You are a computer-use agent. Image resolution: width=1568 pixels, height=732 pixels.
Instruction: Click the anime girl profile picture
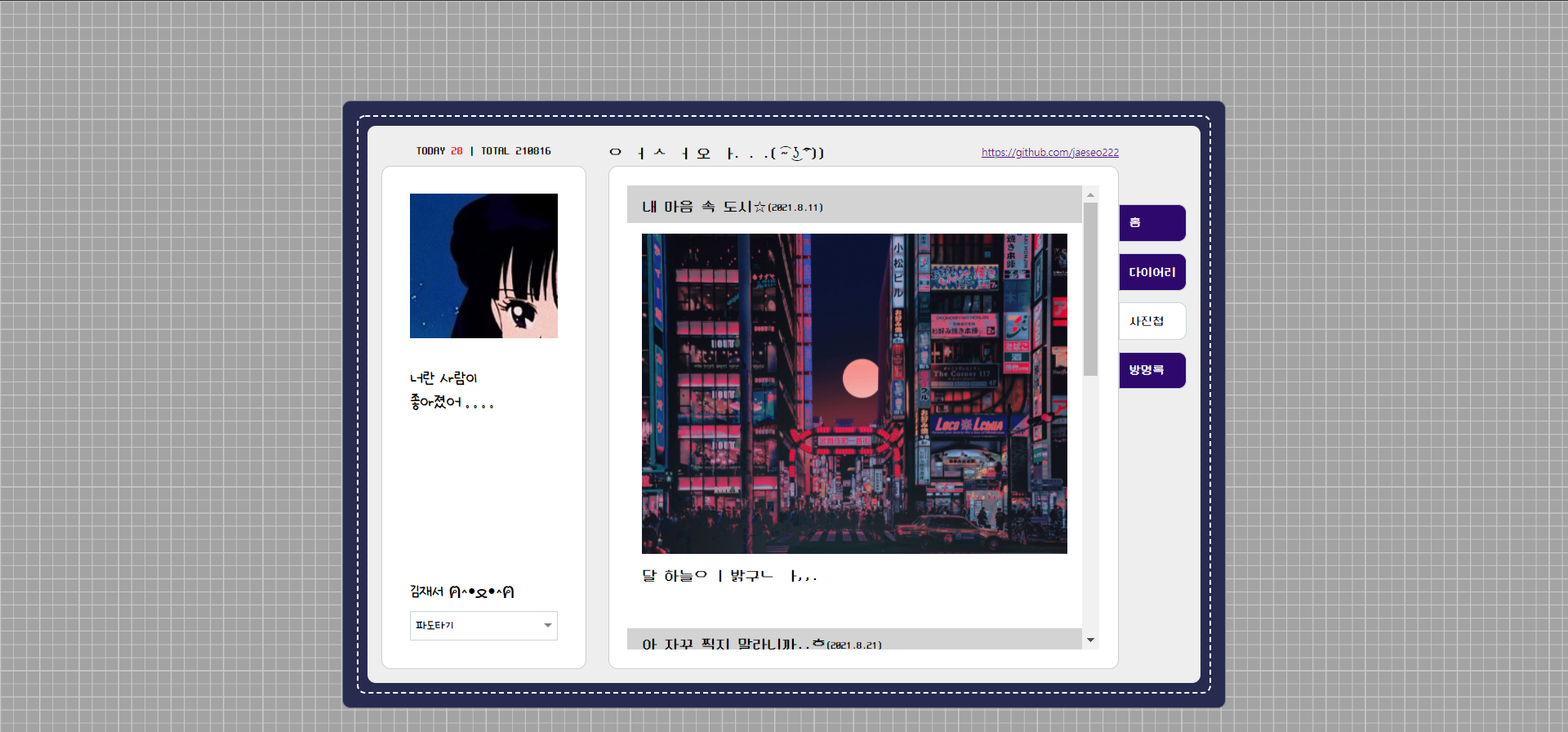(x=483, y=266)
